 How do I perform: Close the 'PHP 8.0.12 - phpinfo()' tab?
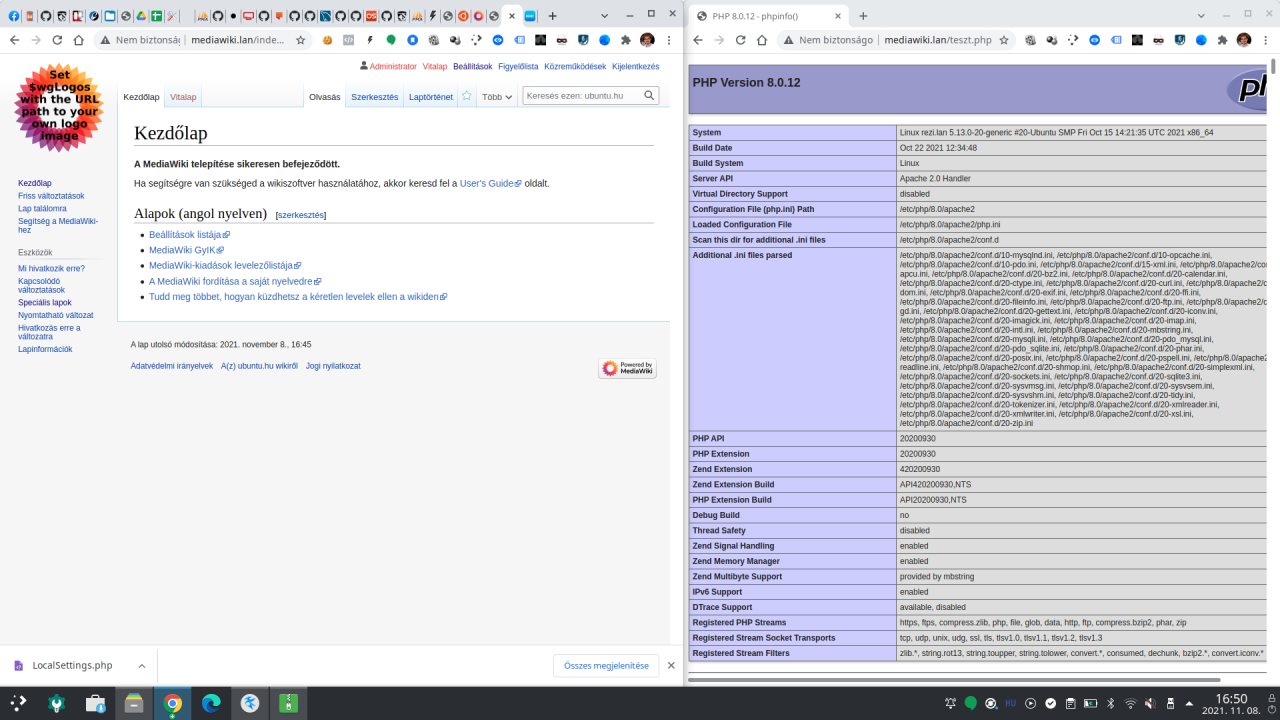point(838,16)
